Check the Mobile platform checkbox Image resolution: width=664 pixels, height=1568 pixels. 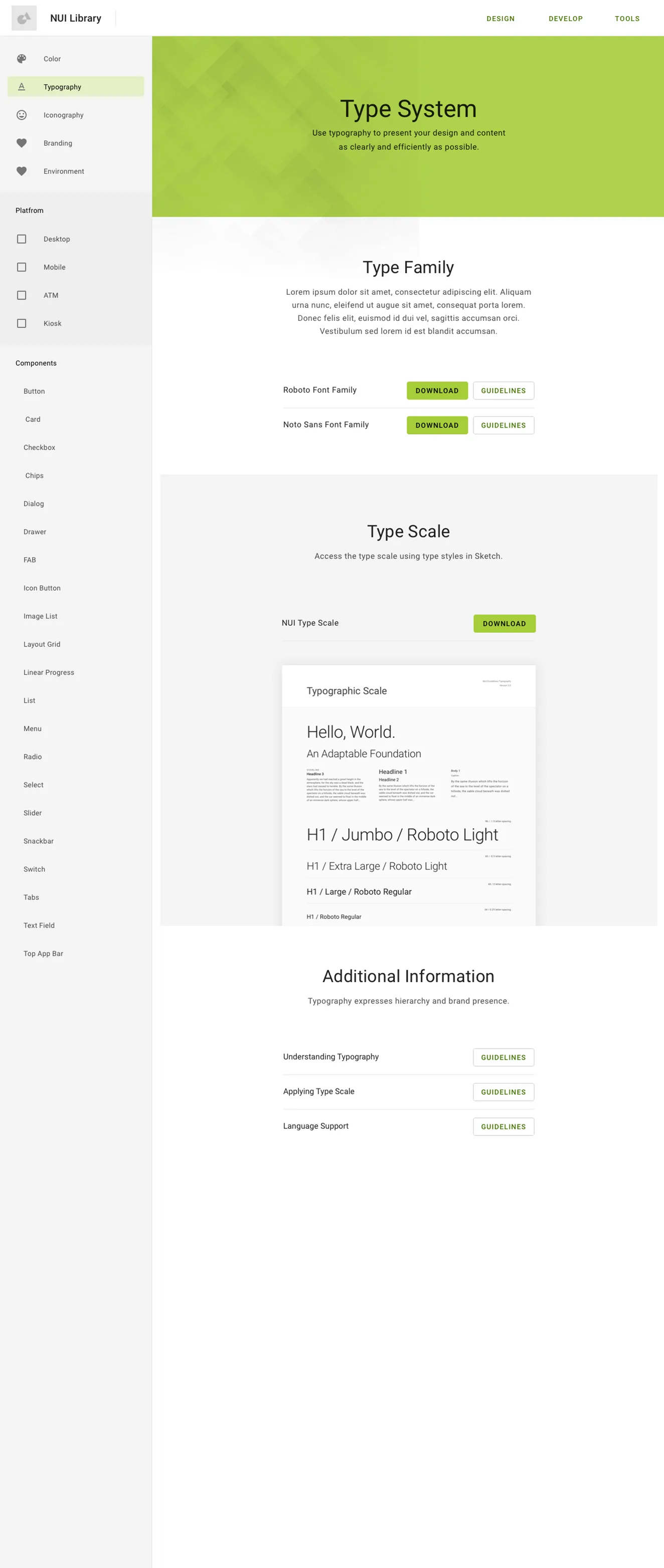click(x=22, y=267)
